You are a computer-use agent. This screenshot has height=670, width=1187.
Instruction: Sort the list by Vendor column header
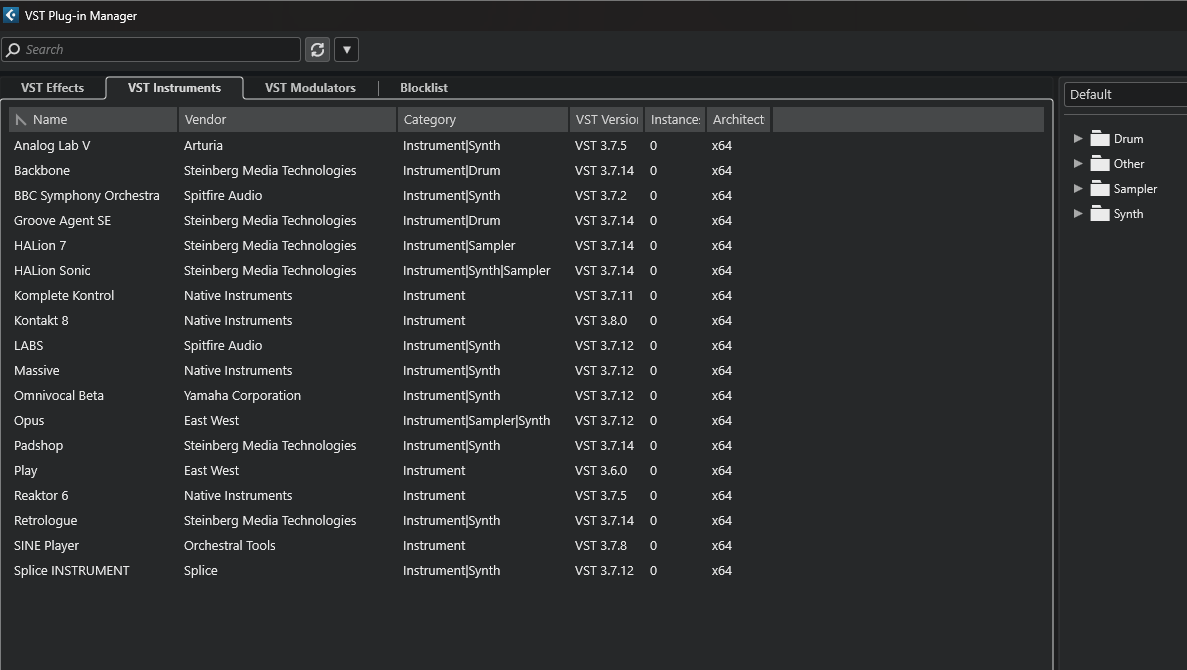(288, 120)
